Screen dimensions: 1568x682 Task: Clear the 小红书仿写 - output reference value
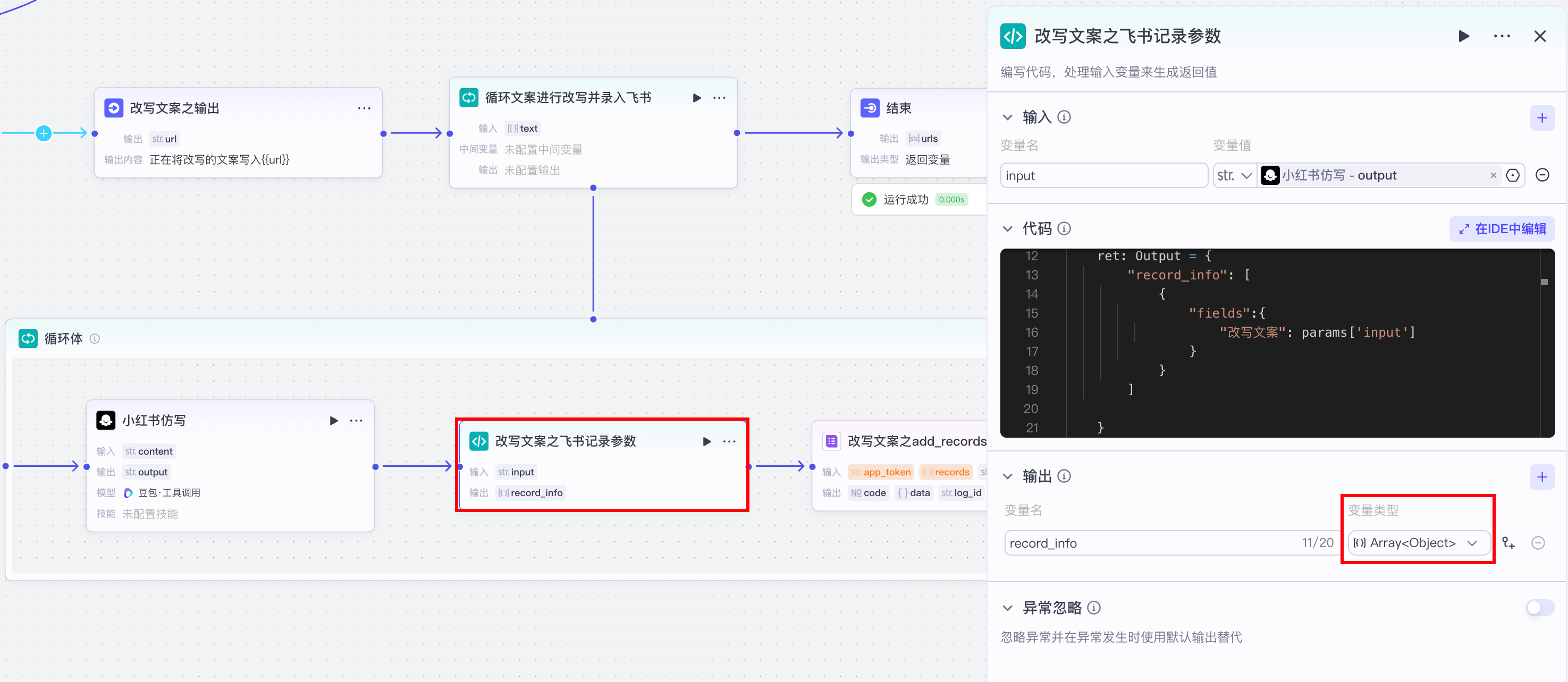pos(1493,176)
